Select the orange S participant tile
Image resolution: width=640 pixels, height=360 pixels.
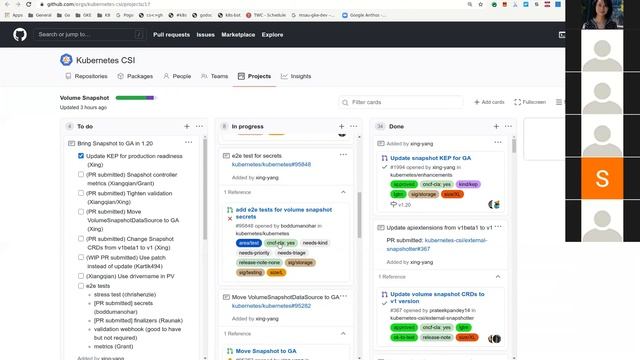602,178
